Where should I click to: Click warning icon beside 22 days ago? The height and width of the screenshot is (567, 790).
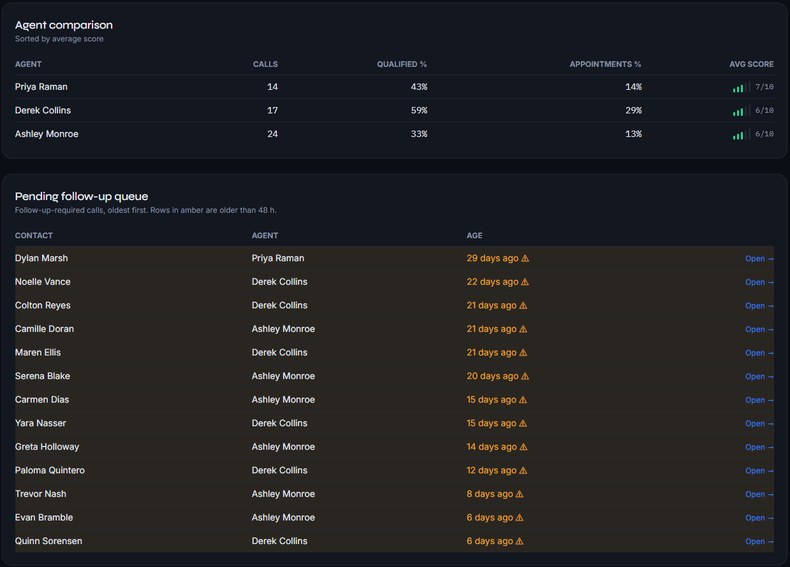525,282
